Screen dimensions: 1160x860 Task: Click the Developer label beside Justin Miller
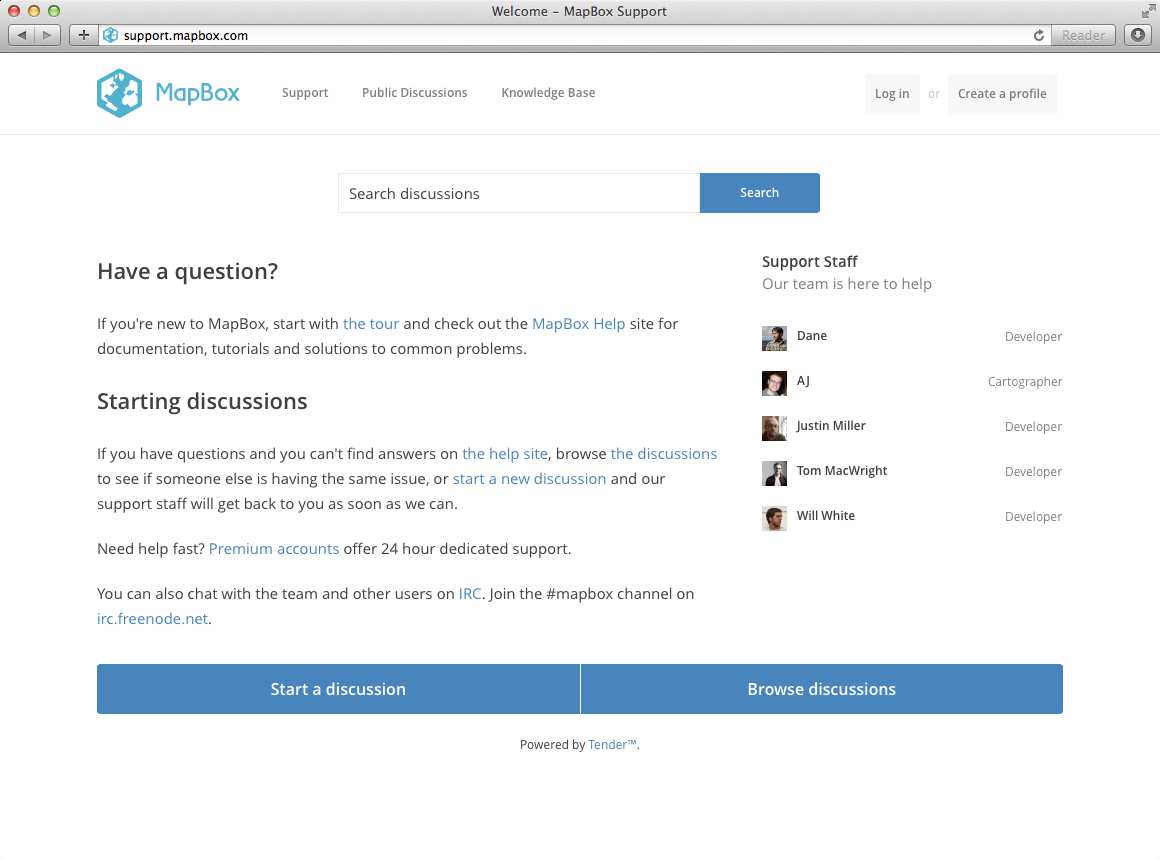click(x=1033, y=427)
